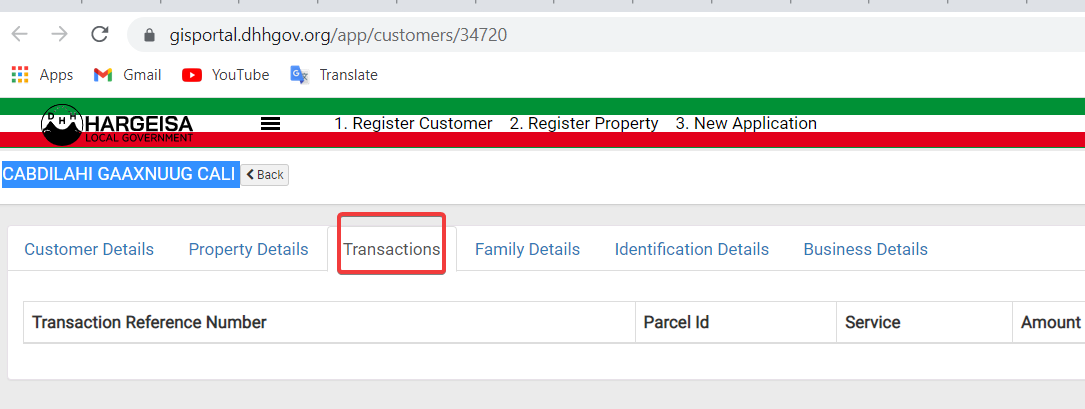The width and height of the screenshot is (1085, 409).
Task: Switch to the Property Details tab
Action: (248, 249)
